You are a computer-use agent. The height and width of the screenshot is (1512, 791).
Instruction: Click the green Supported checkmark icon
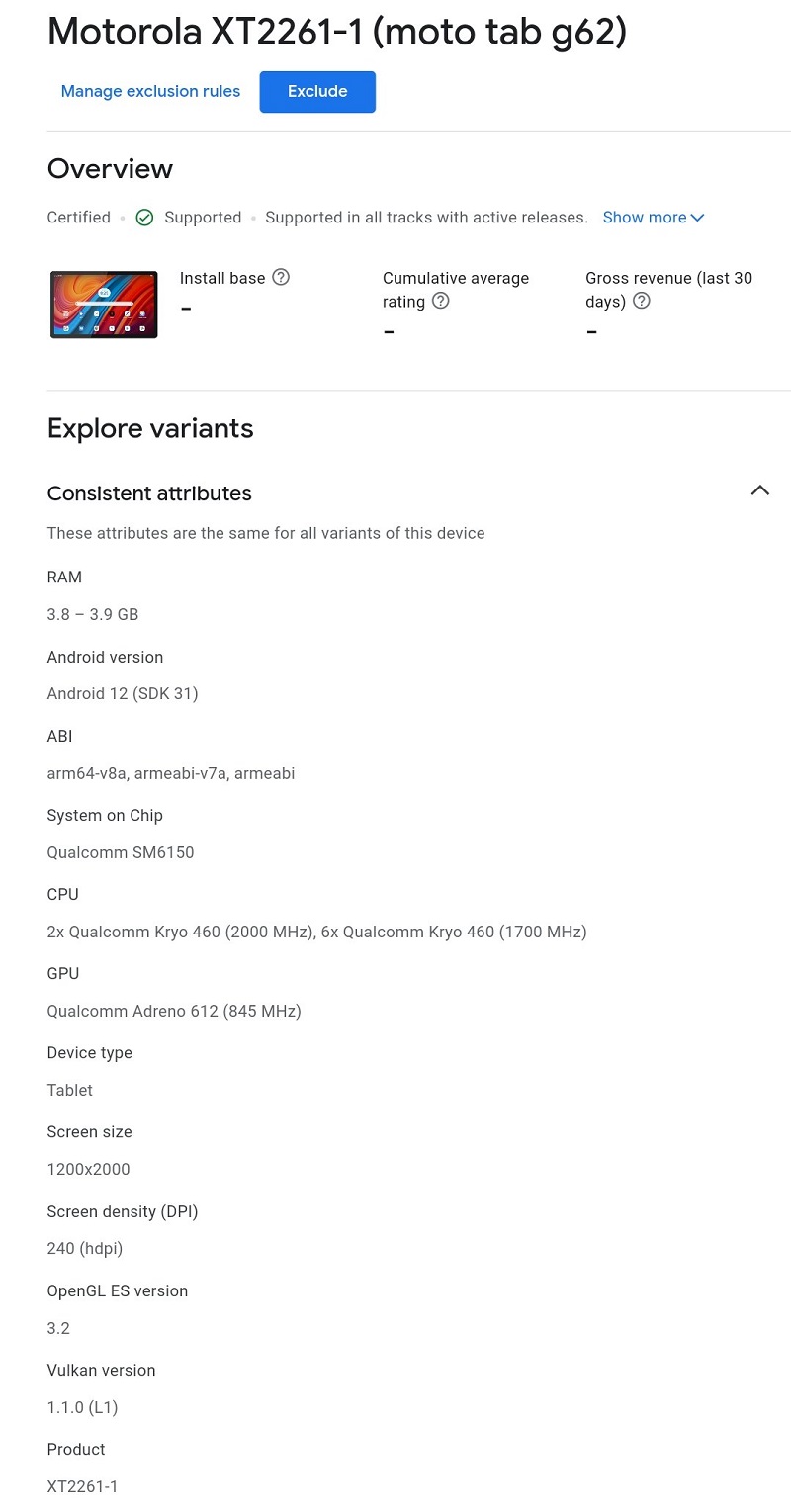coord(144,218)
